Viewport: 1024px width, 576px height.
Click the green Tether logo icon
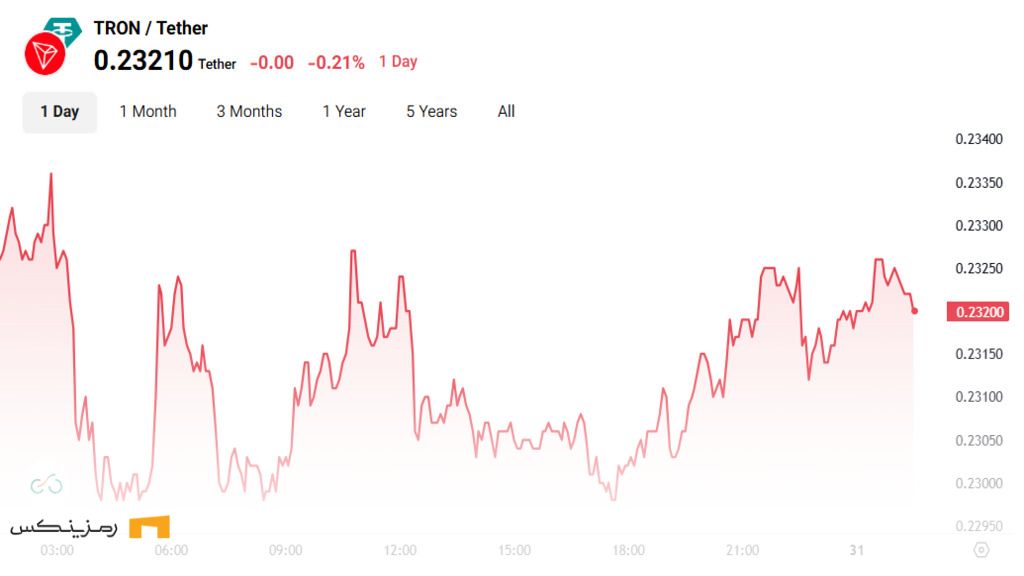tap(65, 30)
